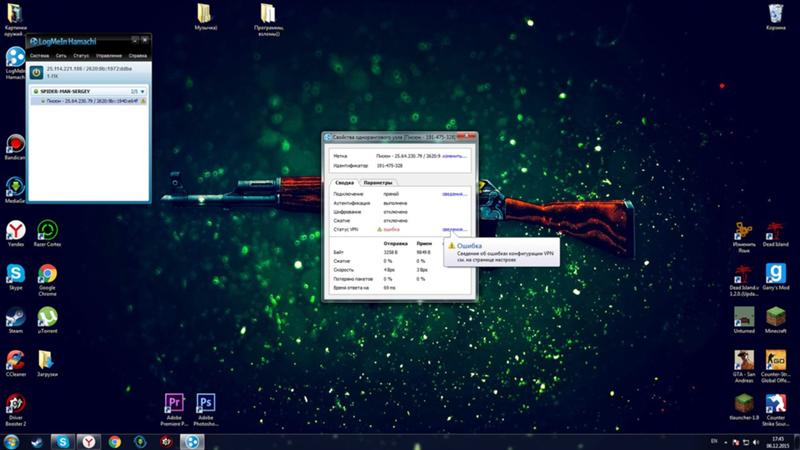The image size is (800, 450).
Task: Open the Driver Booster 2 desktop icon
Action: point(16,410)
